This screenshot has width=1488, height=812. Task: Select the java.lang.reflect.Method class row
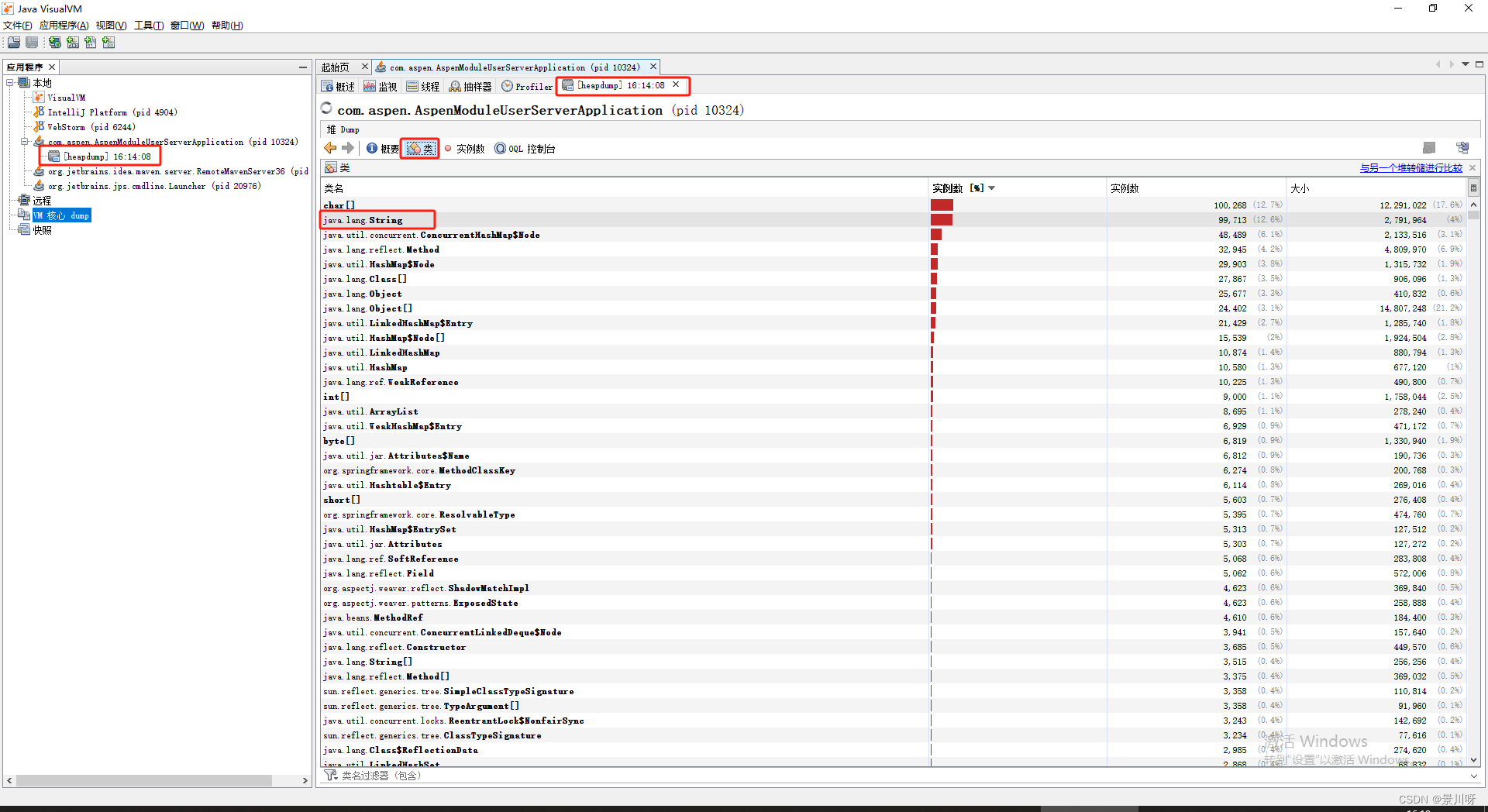pyautogui.click(x=894, y=249)
